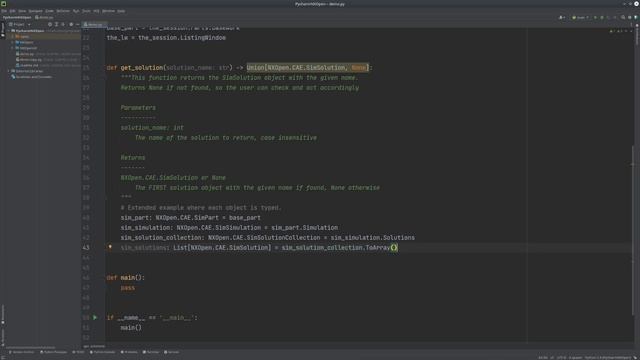Click the 4 spaces indent status entry
The height and width of the screenshot is (360, 640).
pos(576,358)
